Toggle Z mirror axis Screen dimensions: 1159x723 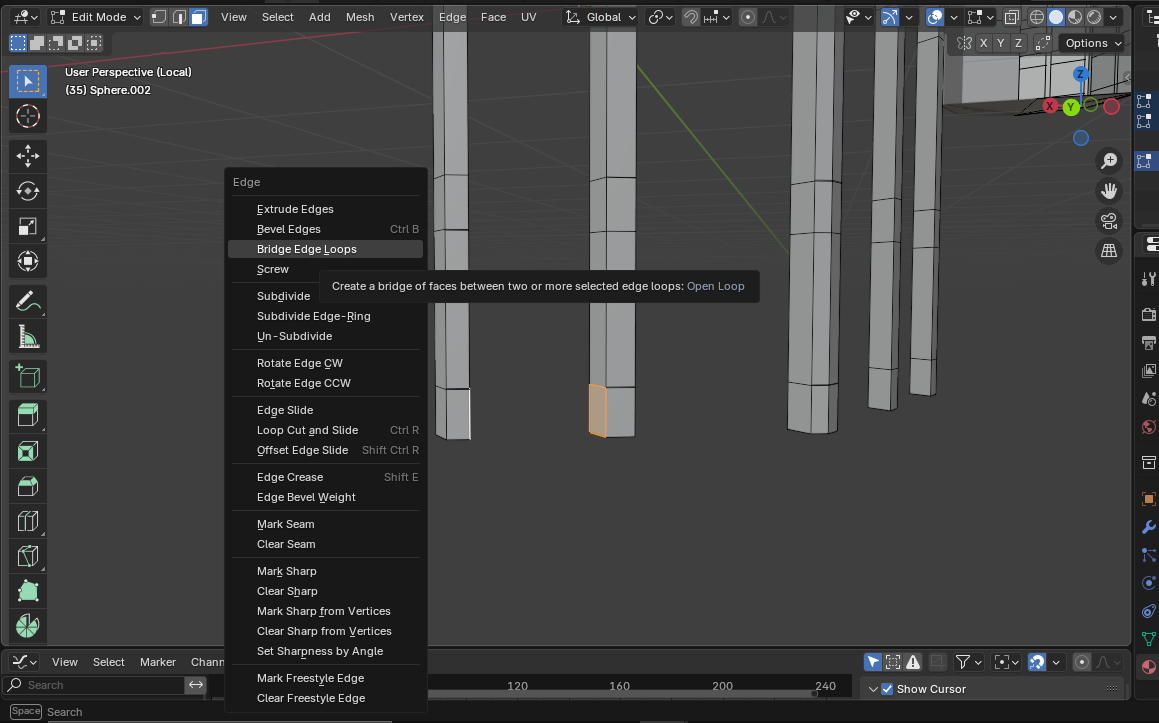coord(1019,43)
